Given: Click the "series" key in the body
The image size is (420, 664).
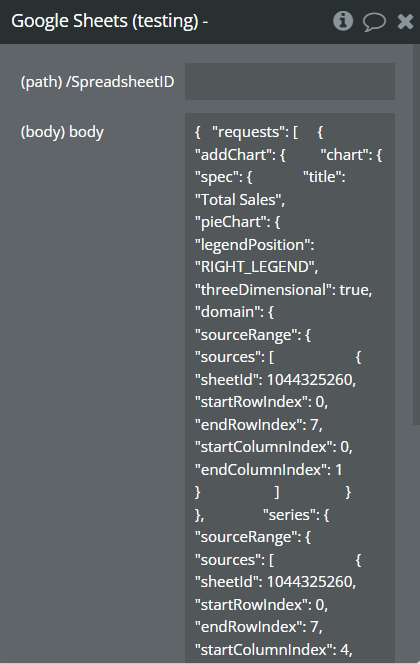Looking at the screenshot, I should coord(291,515).
